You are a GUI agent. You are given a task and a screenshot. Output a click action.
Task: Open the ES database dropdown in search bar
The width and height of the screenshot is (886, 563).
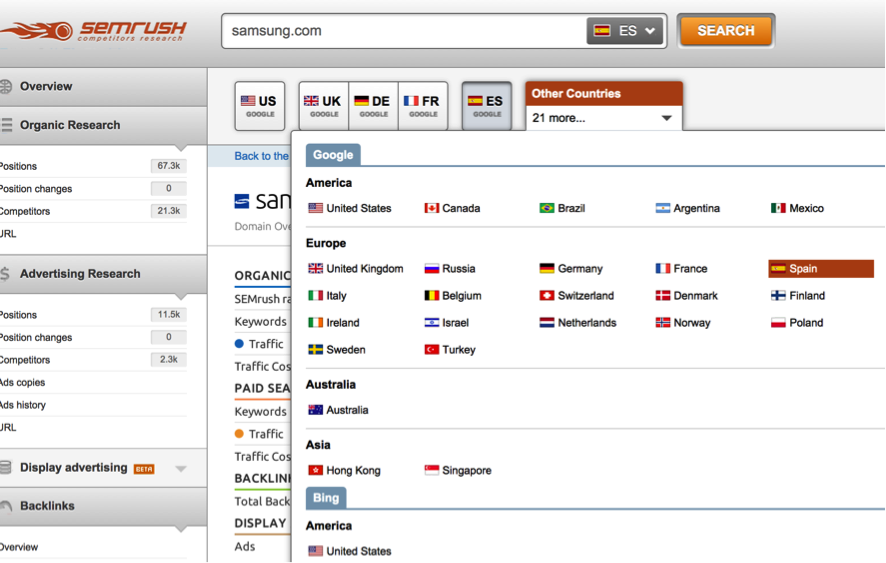click(626, 31)
